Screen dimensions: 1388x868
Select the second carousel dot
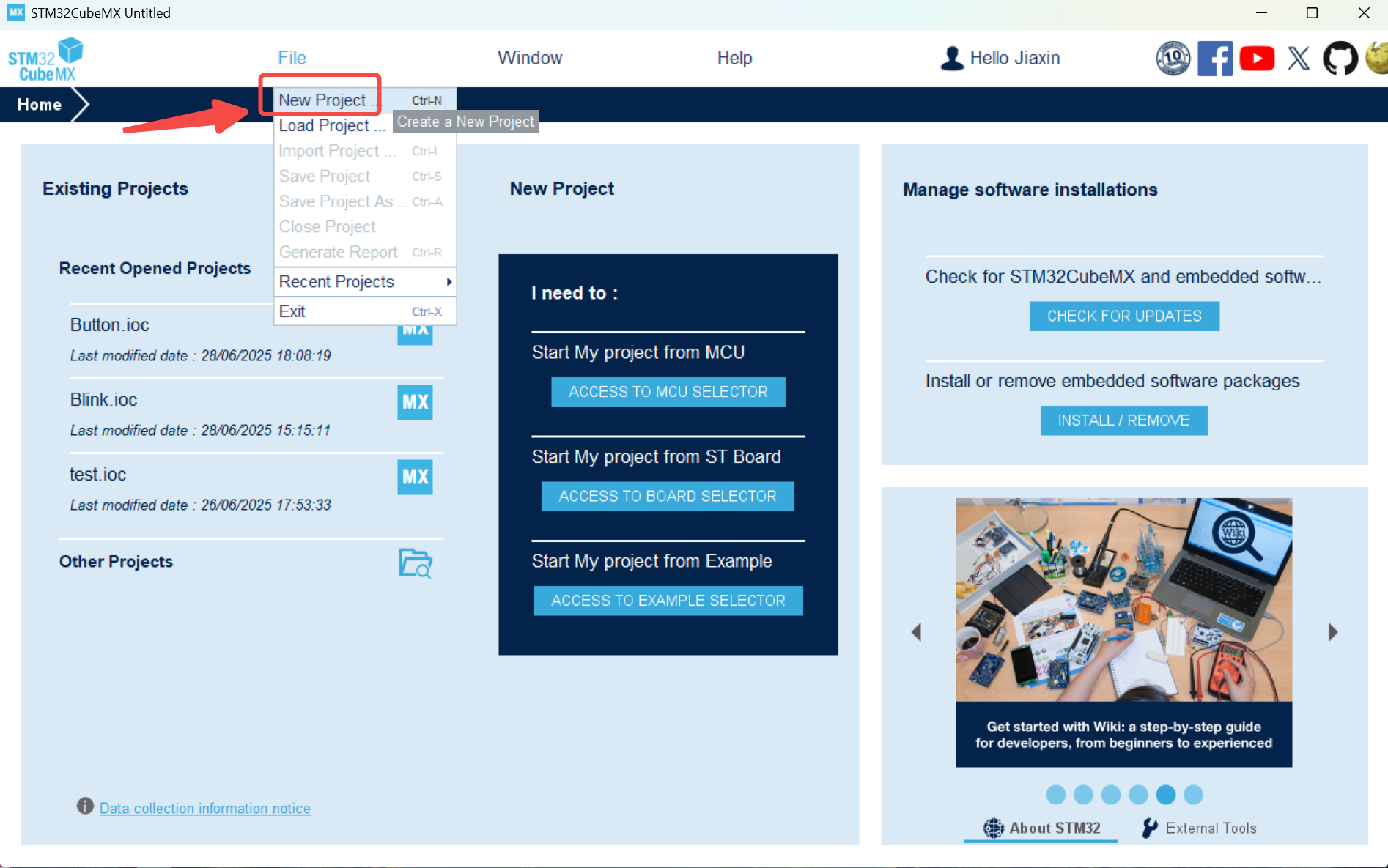point(1083,795)
